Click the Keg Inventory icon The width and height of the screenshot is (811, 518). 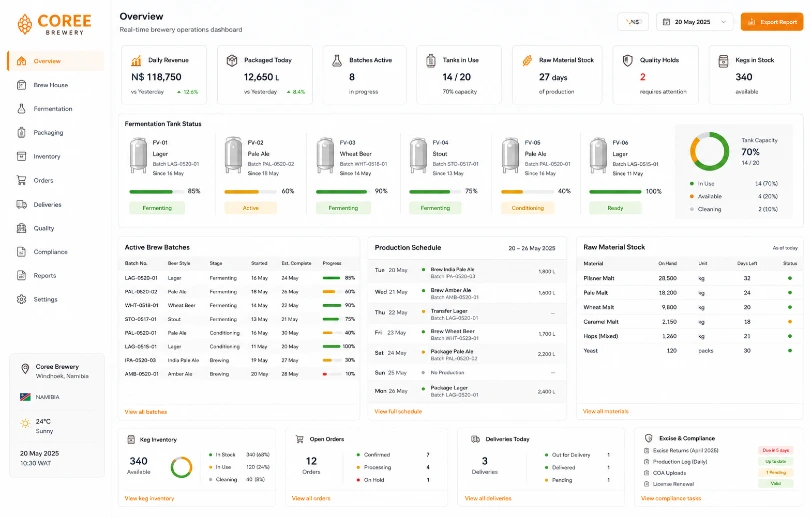tap(131, 439)
